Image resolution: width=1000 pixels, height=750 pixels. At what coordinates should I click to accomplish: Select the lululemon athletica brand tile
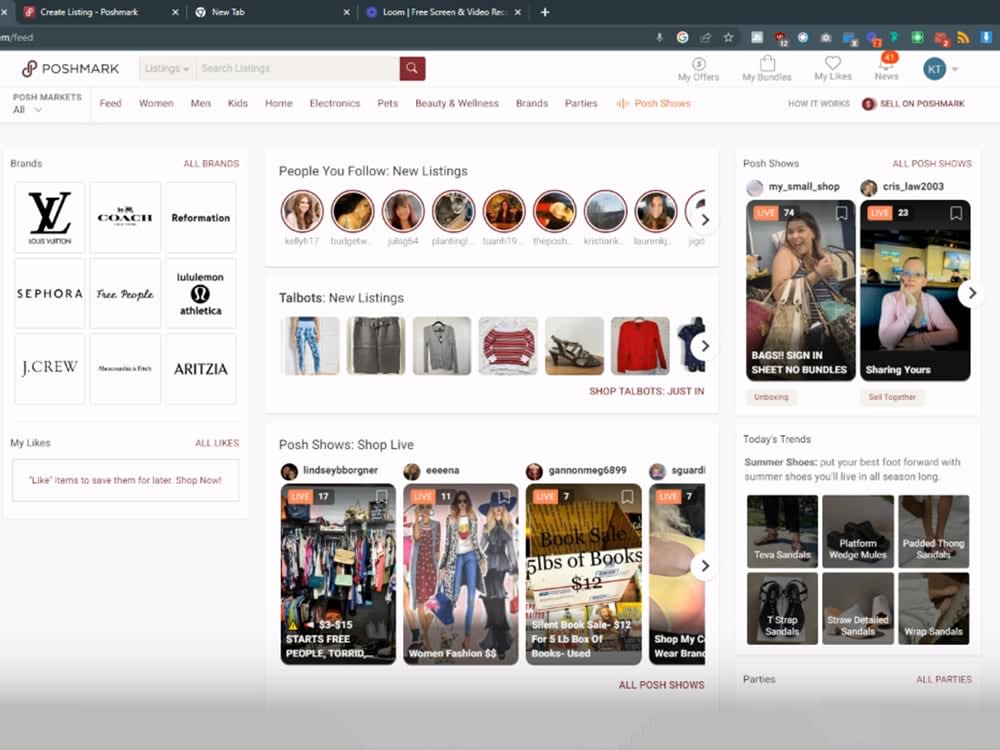pyautogui.click(x=200, y=293)
